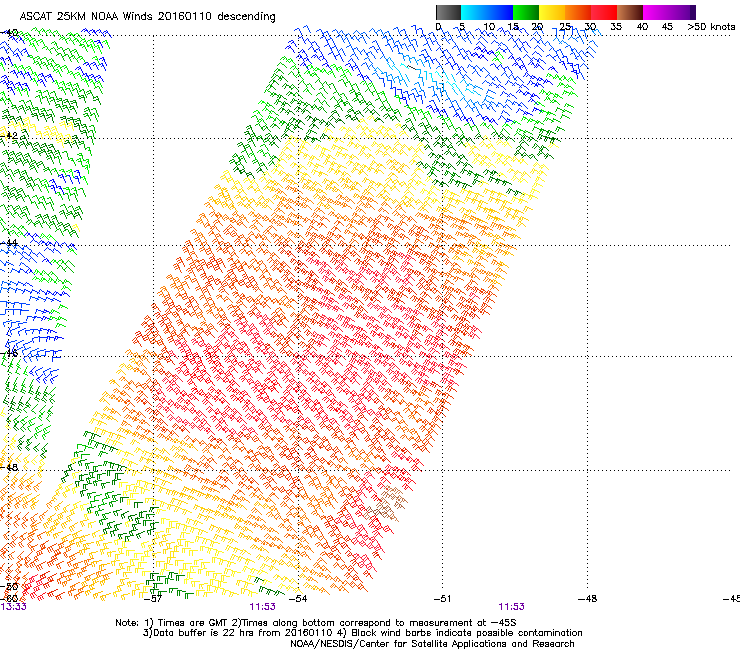Click the 'Black wind barbs indicate possible contamination' note
Screen dimensions: 740x650
[467, 633]
